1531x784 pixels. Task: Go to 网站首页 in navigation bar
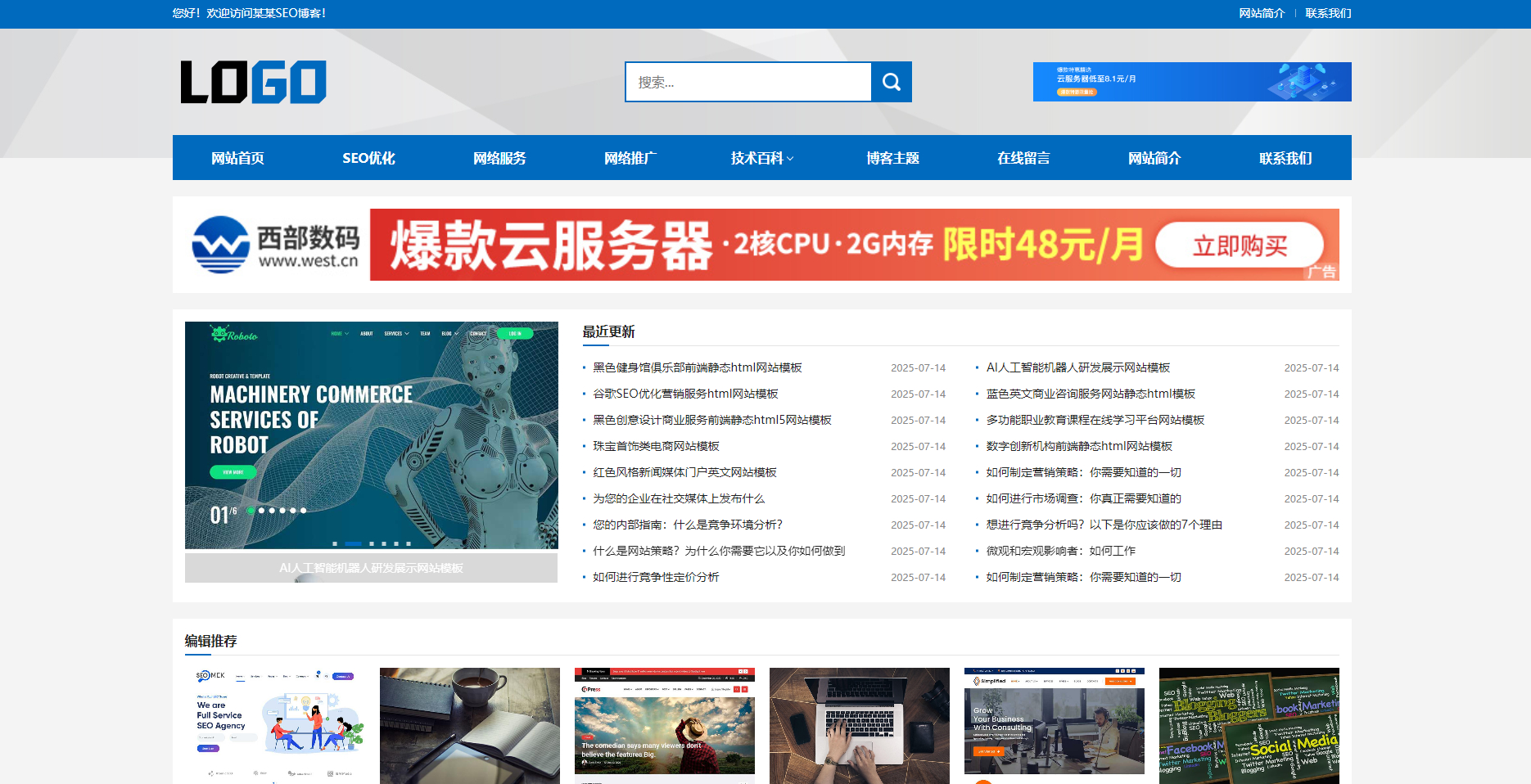click(x=237, y=158)
